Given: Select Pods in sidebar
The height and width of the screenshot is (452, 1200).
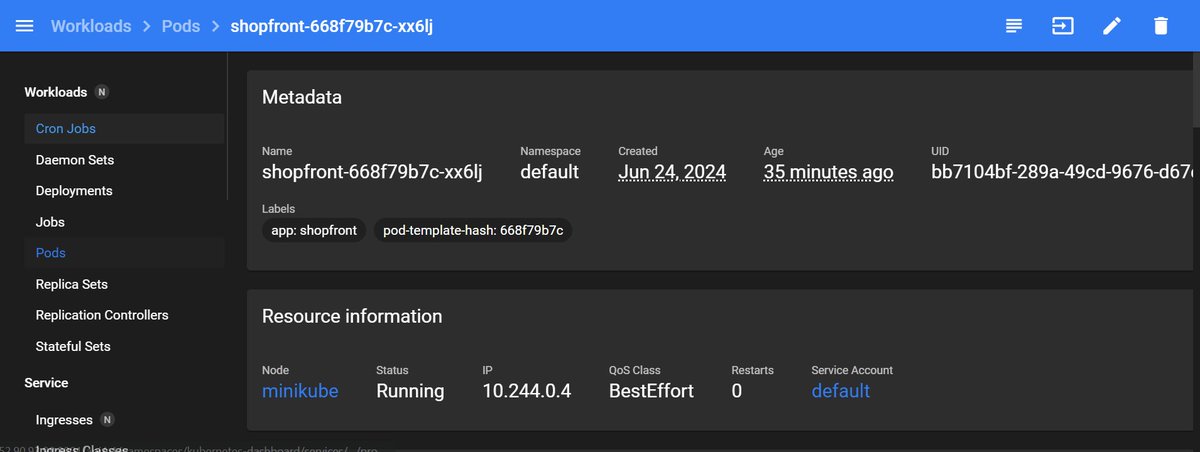Looking at the screenshot, I should pyautogui.click(x=124, y=253).
